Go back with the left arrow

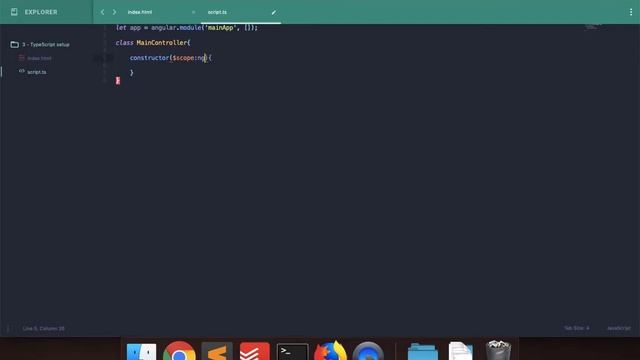[x=102, y=12]
